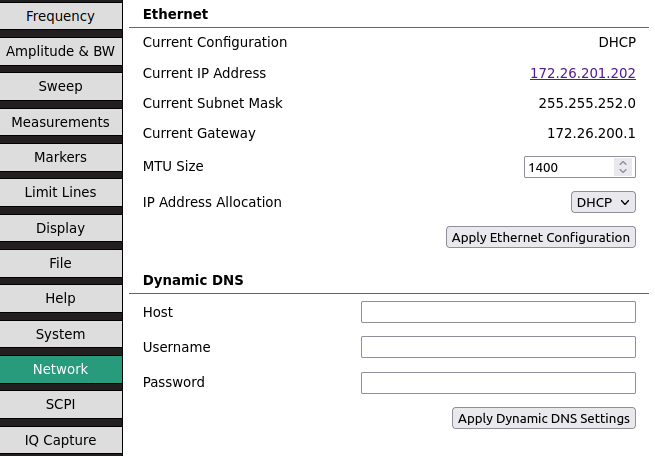Select the SCPI sidebar item

60,404
